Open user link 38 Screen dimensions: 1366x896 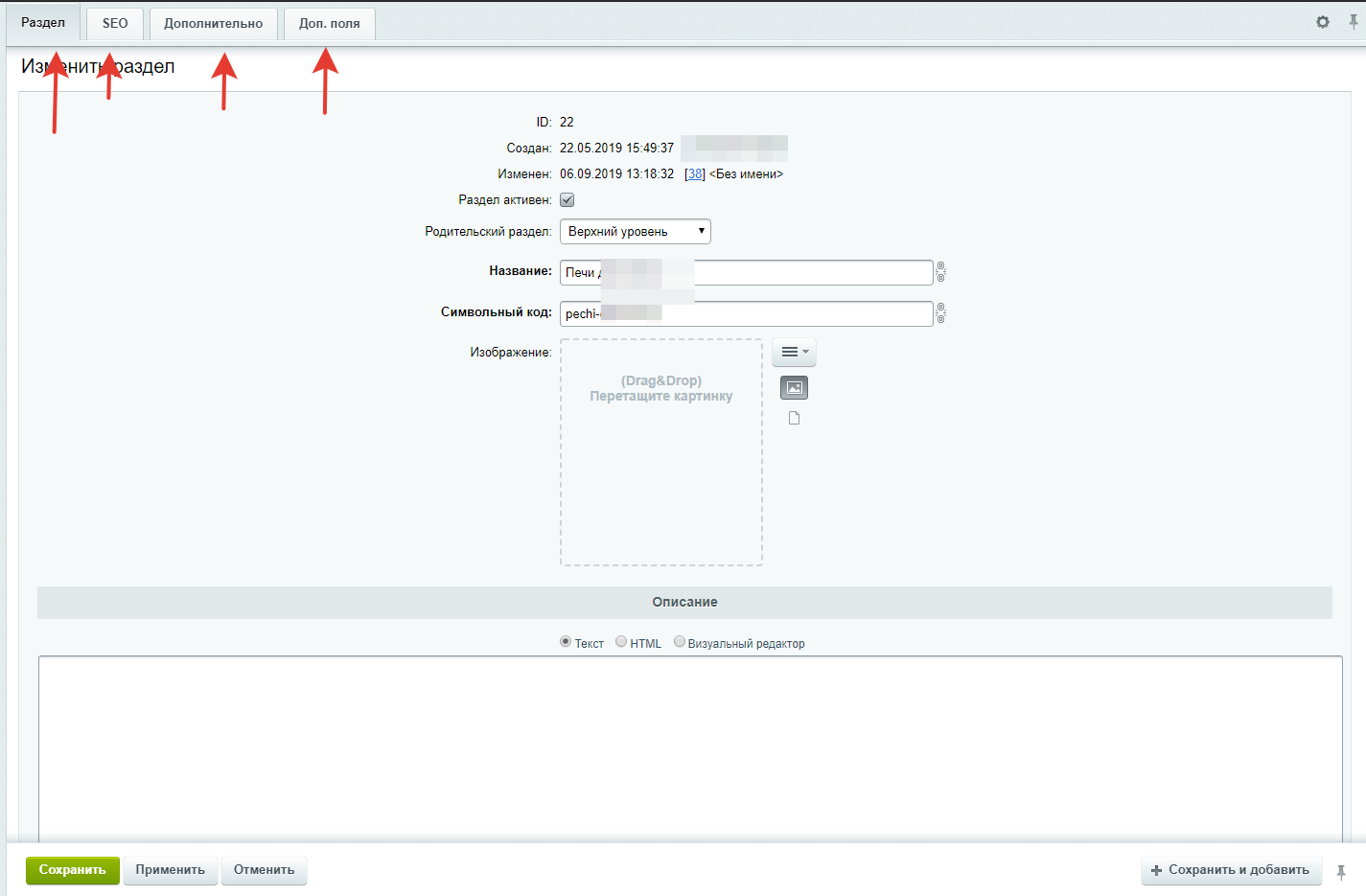(695, 174)
